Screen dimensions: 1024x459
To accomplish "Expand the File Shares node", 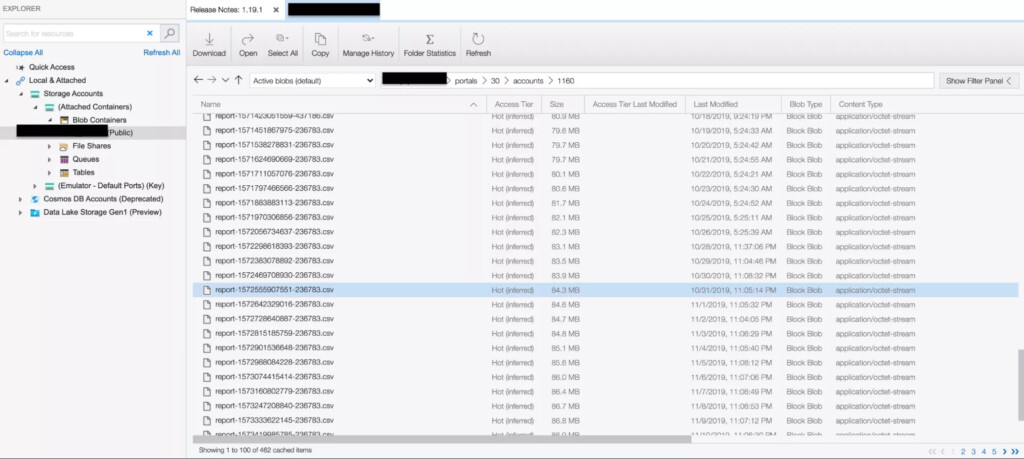I will 50,146.
